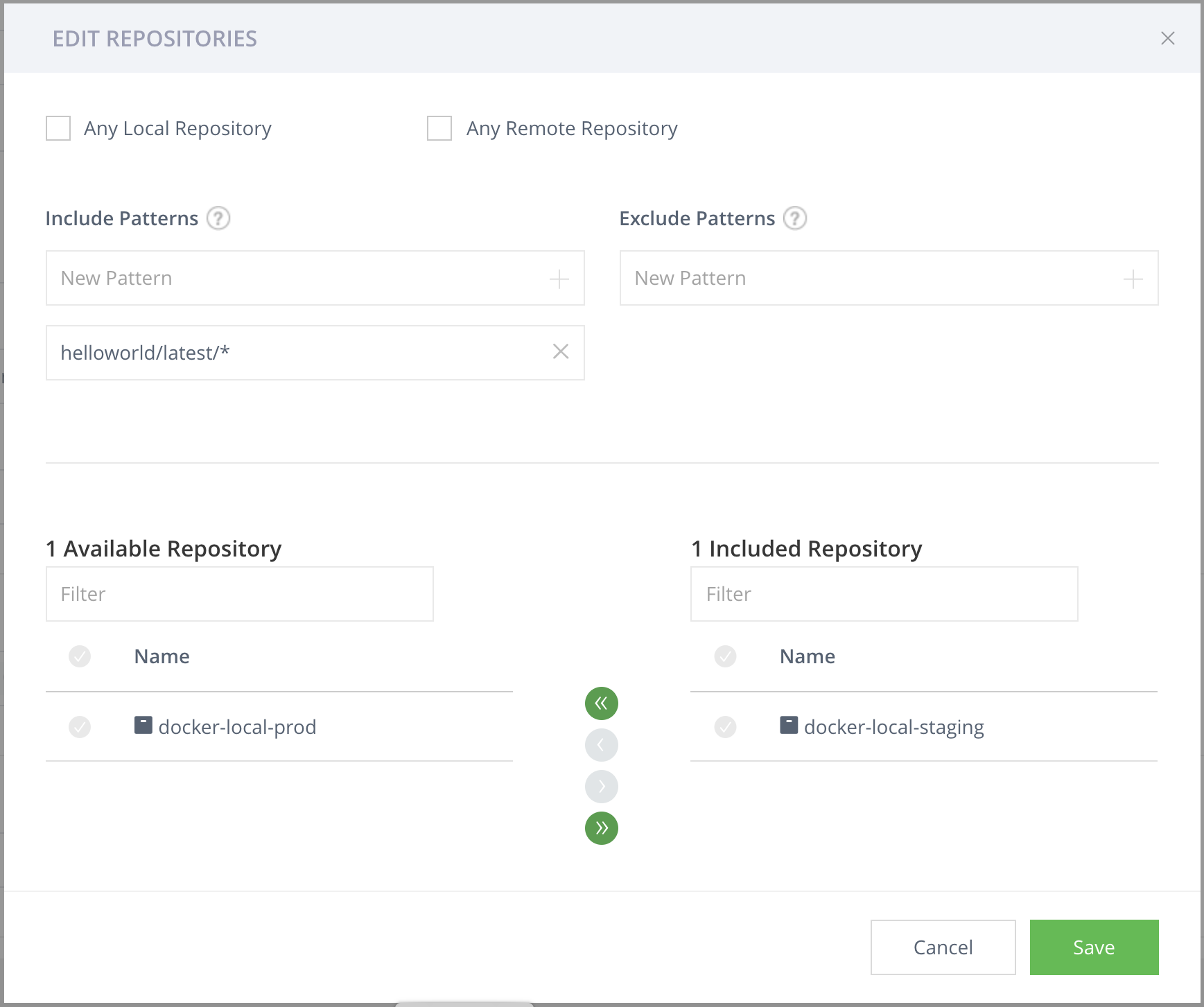1204x1007 pixels.
Task: Enable the Any Local Repository checkbox
Action: pyautogui.click(x=58, y=128)
